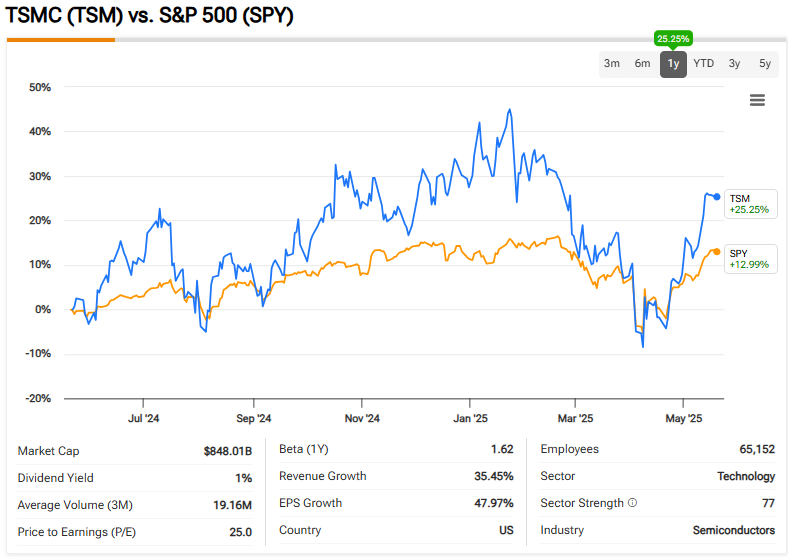This screenshot has width=788, height=557.
Task: Click the Average Volume (3M) label
Action: 75,505
